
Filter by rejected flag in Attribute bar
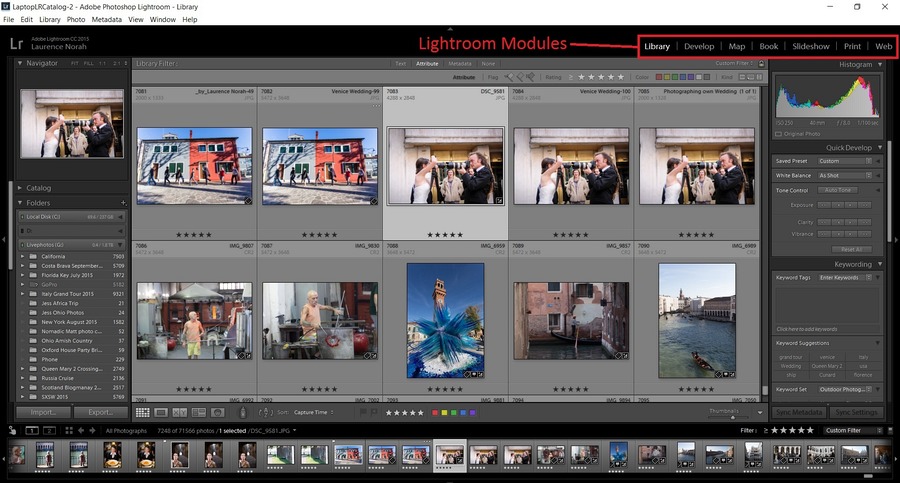[x=531, y=77]
